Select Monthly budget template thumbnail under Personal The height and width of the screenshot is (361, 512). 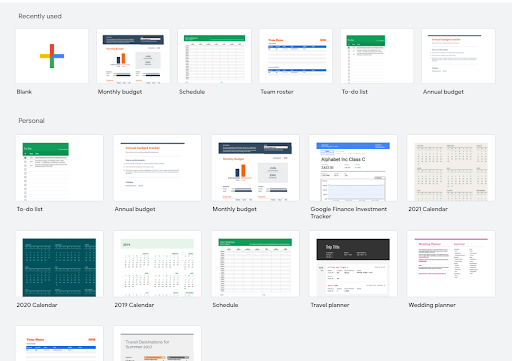255,168
